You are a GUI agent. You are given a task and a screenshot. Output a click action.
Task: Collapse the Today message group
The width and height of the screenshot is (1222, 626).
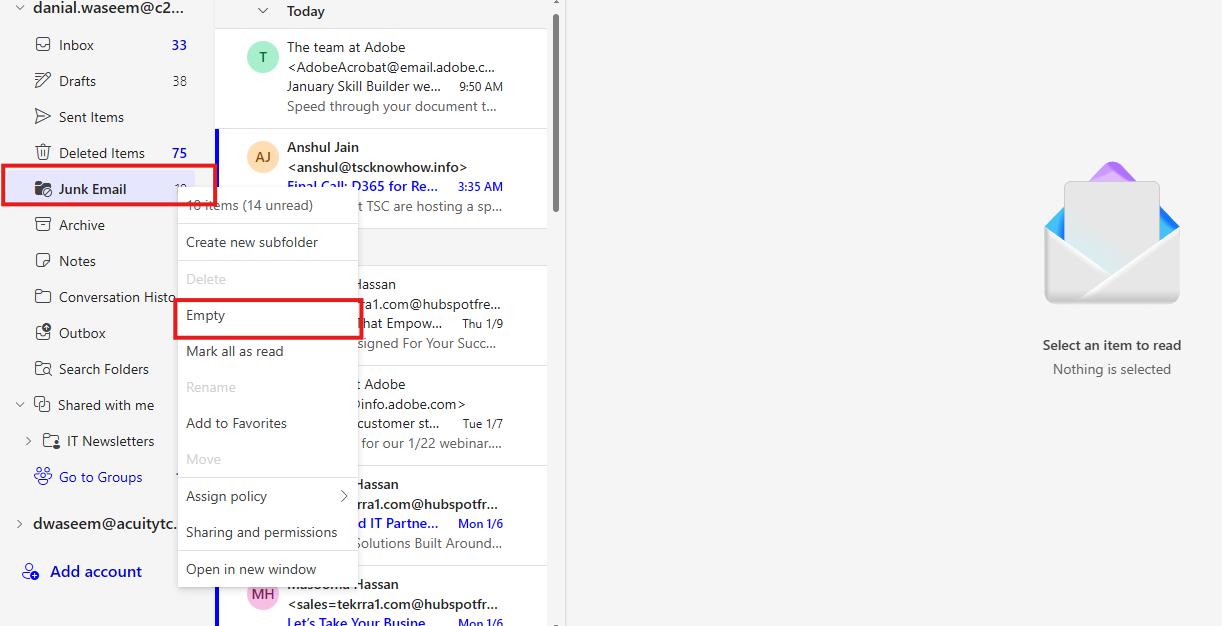tap(263, 11)
